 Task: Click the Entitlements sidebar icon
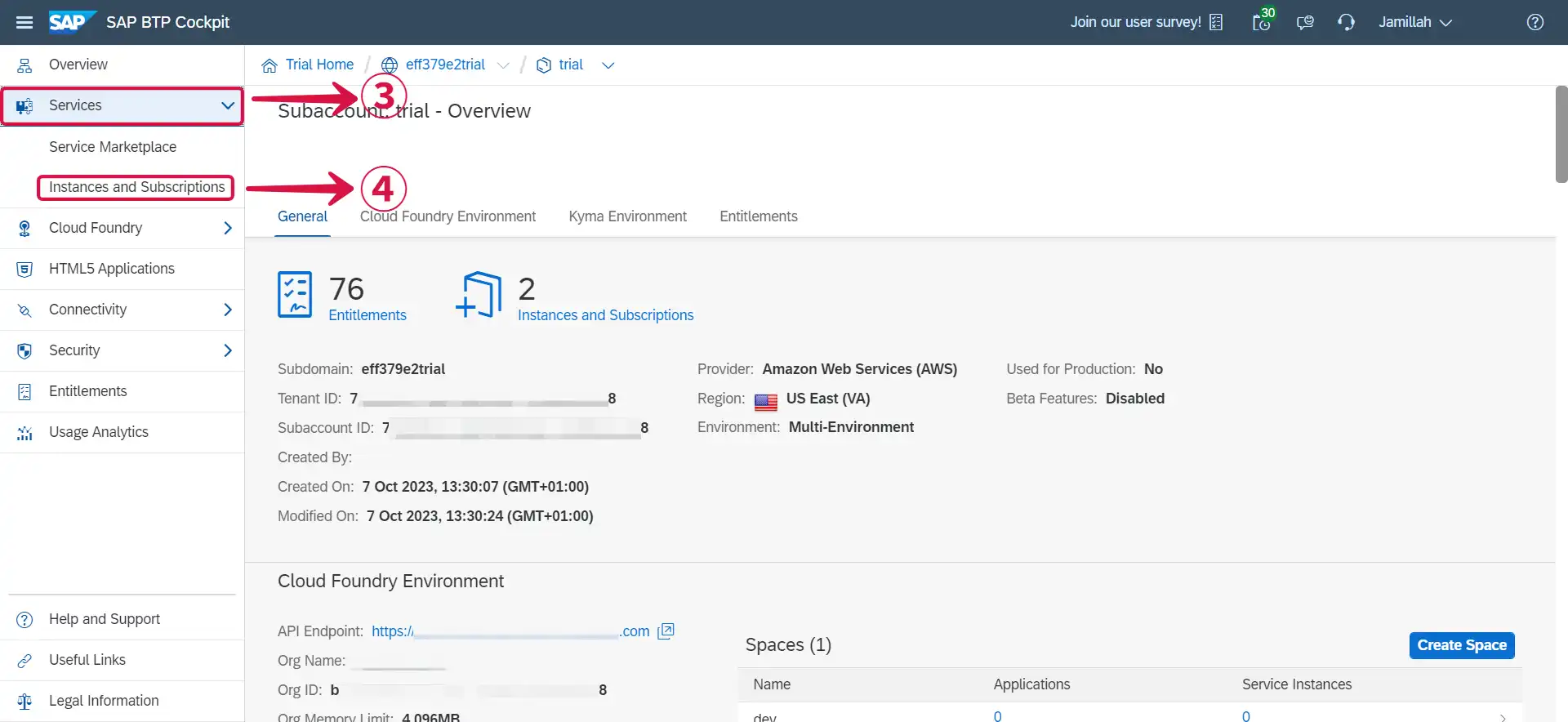click(x=24, y=392)
